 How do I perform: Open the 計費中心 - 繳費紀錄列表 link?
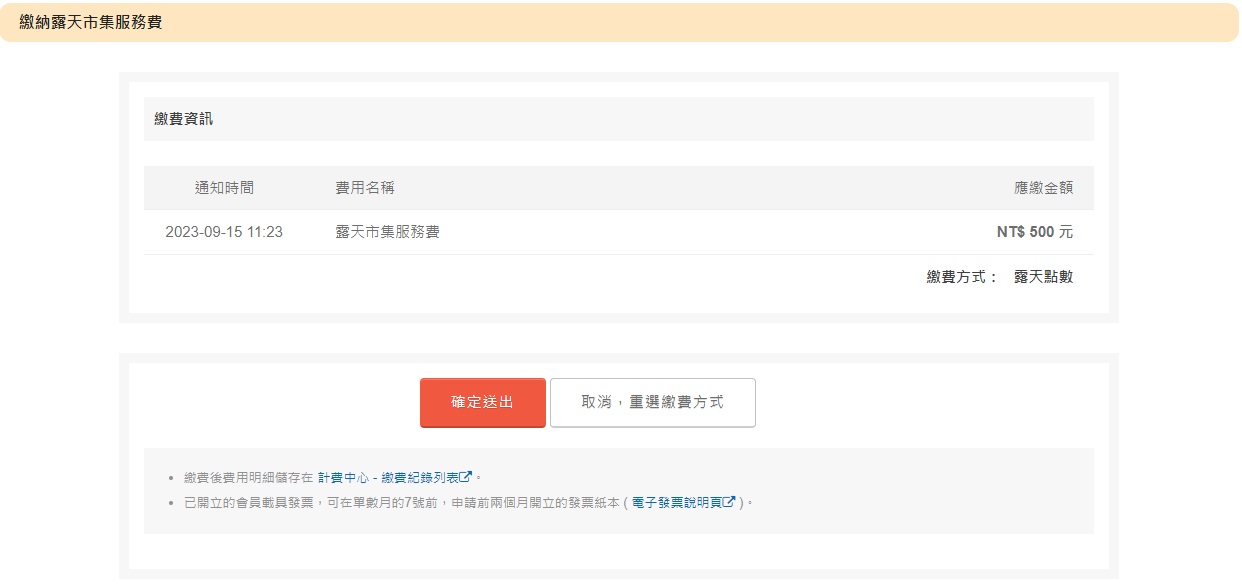pos(389,478)
